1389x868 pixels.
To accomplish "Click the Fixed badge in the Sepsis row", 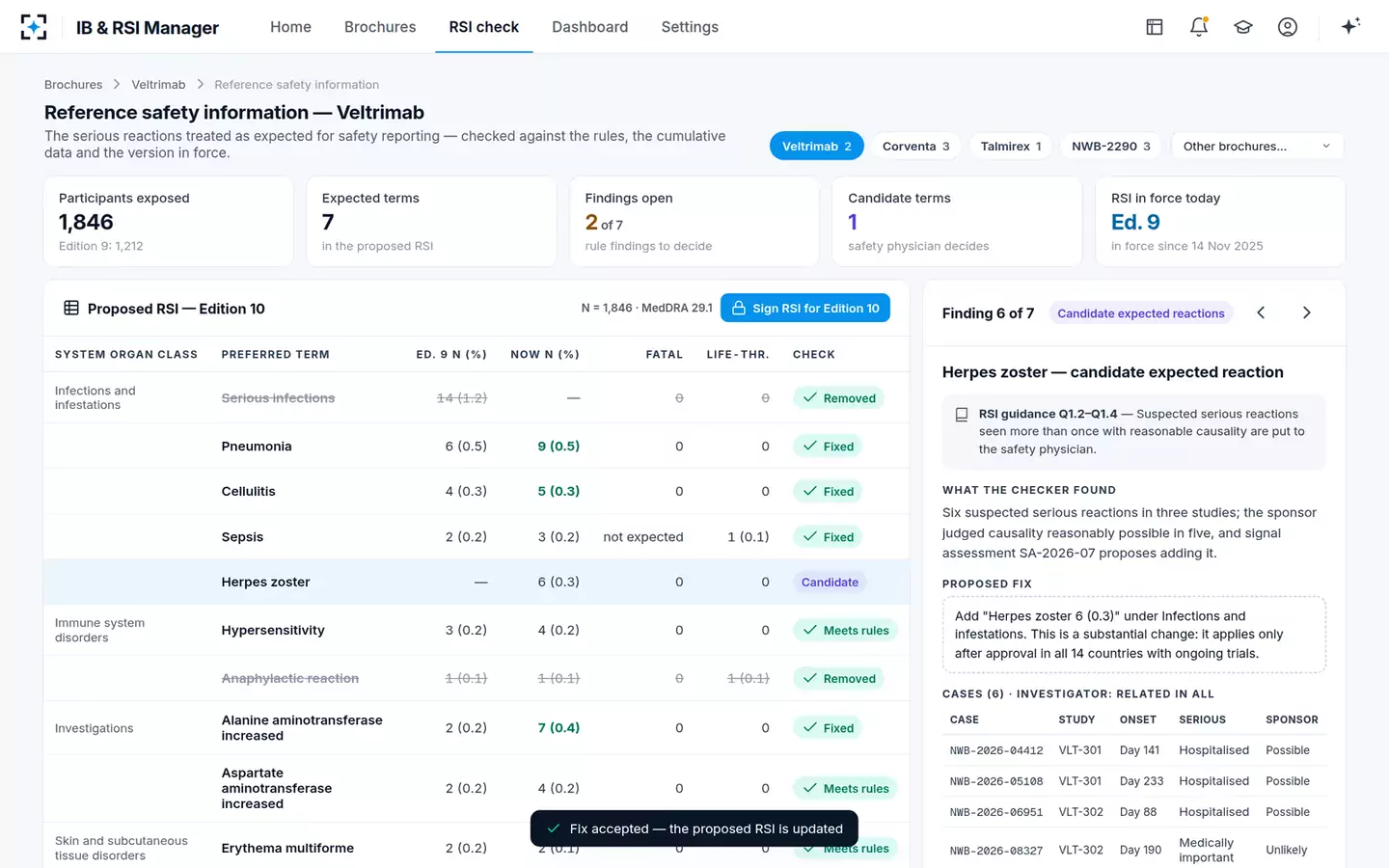I will [828, 537].
